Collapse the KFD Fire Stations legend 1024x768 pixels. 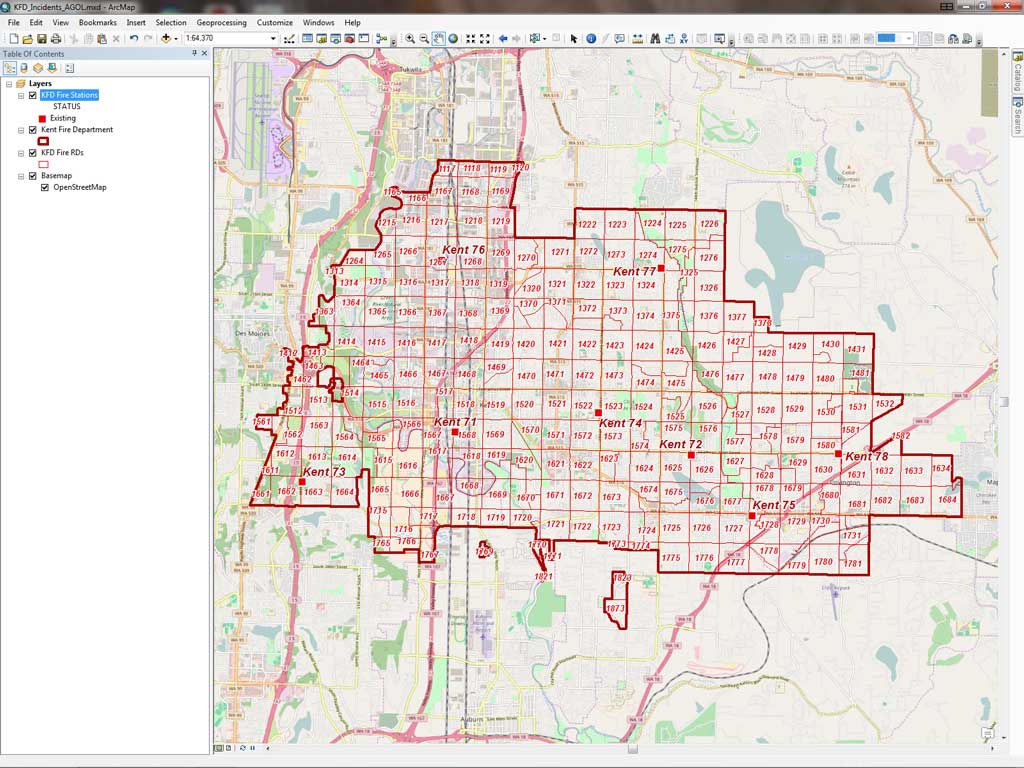(21, 95)
